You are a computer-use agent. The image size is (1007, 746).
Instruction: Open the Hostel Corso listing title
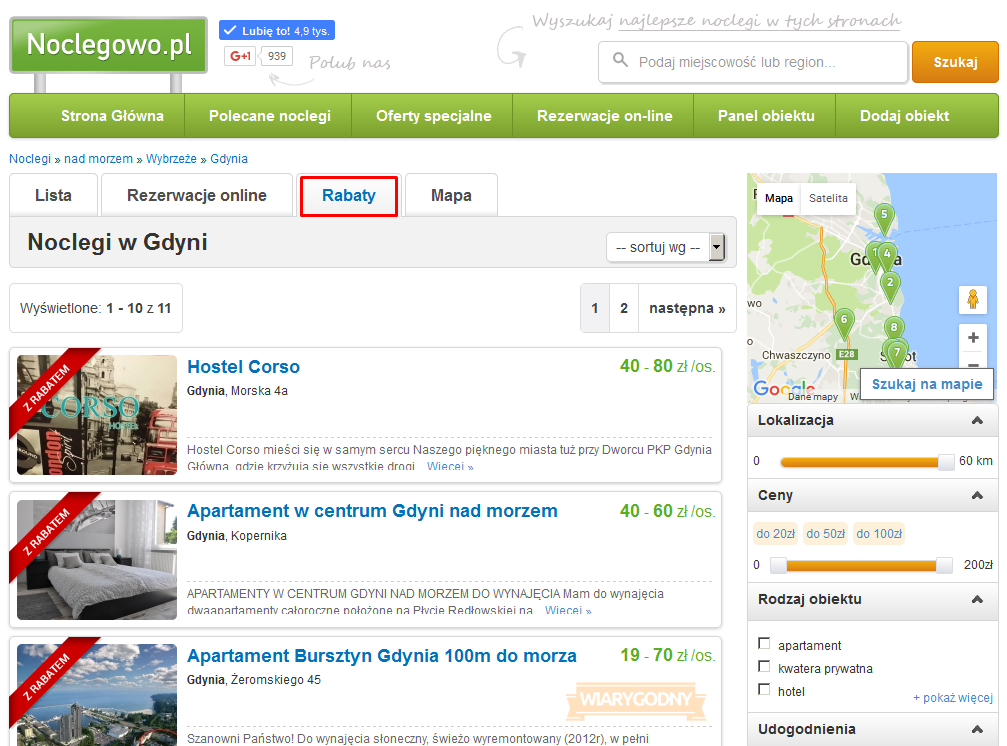tap(243, 367)
